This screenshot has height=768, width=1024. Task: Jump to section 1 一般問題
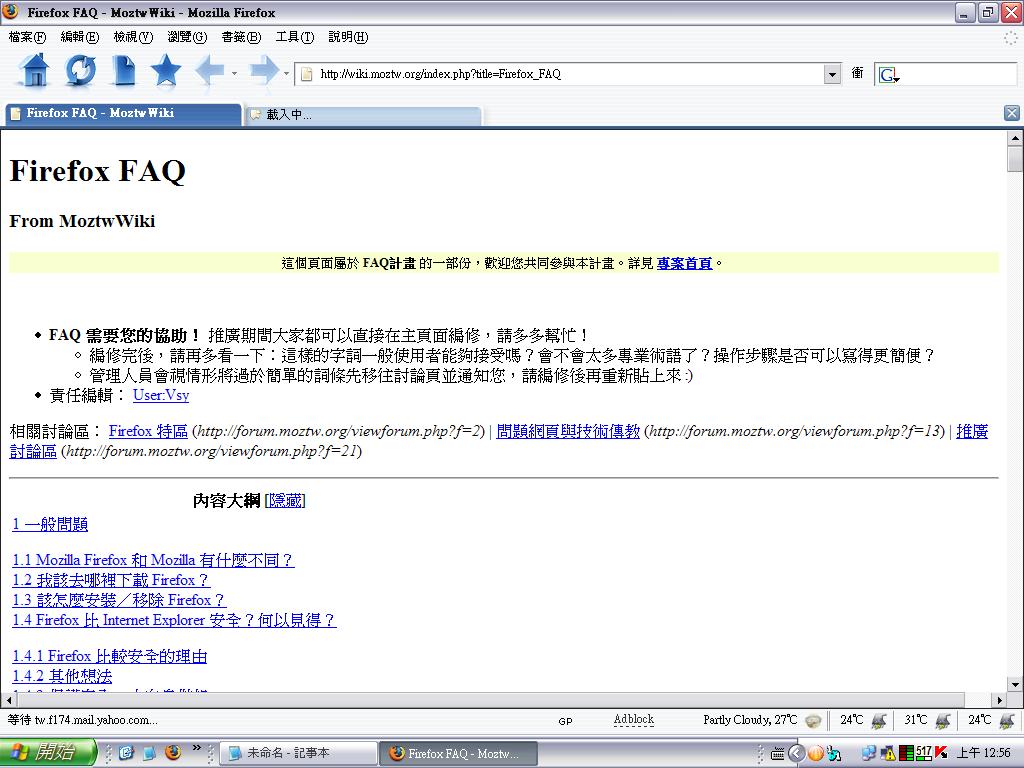[50, 524]
